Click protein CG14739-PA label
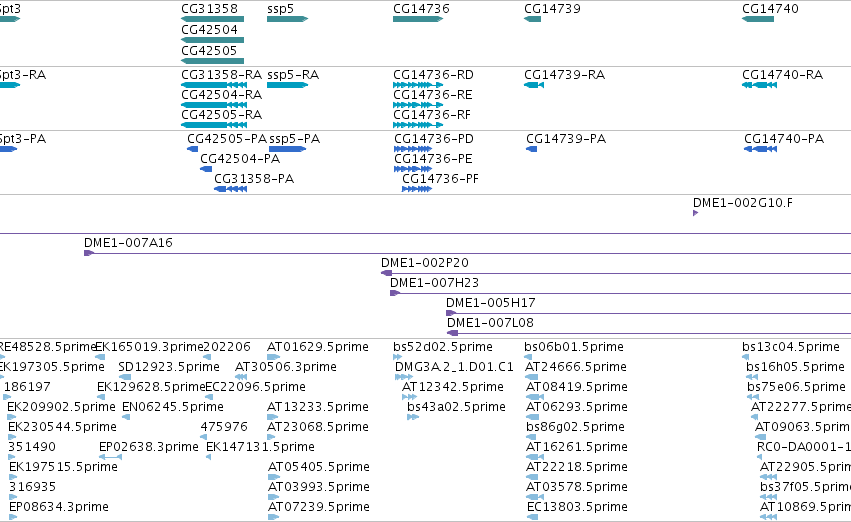 tap(566, 139)
